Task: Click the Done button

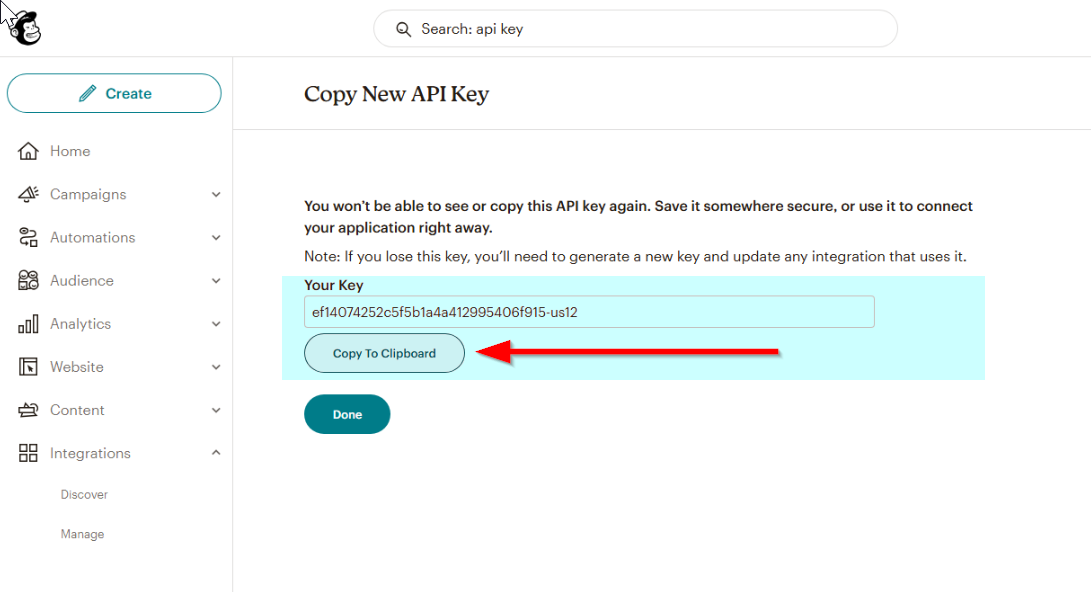Action: pos(347,415)
